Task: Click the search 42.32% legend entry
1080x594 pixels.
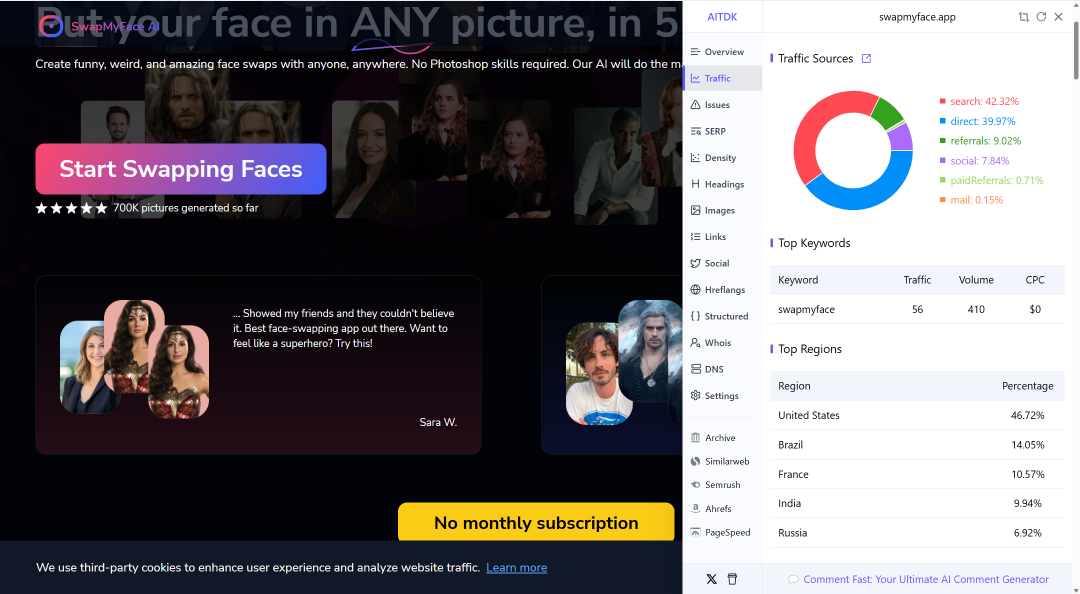Action: (979, 101)
